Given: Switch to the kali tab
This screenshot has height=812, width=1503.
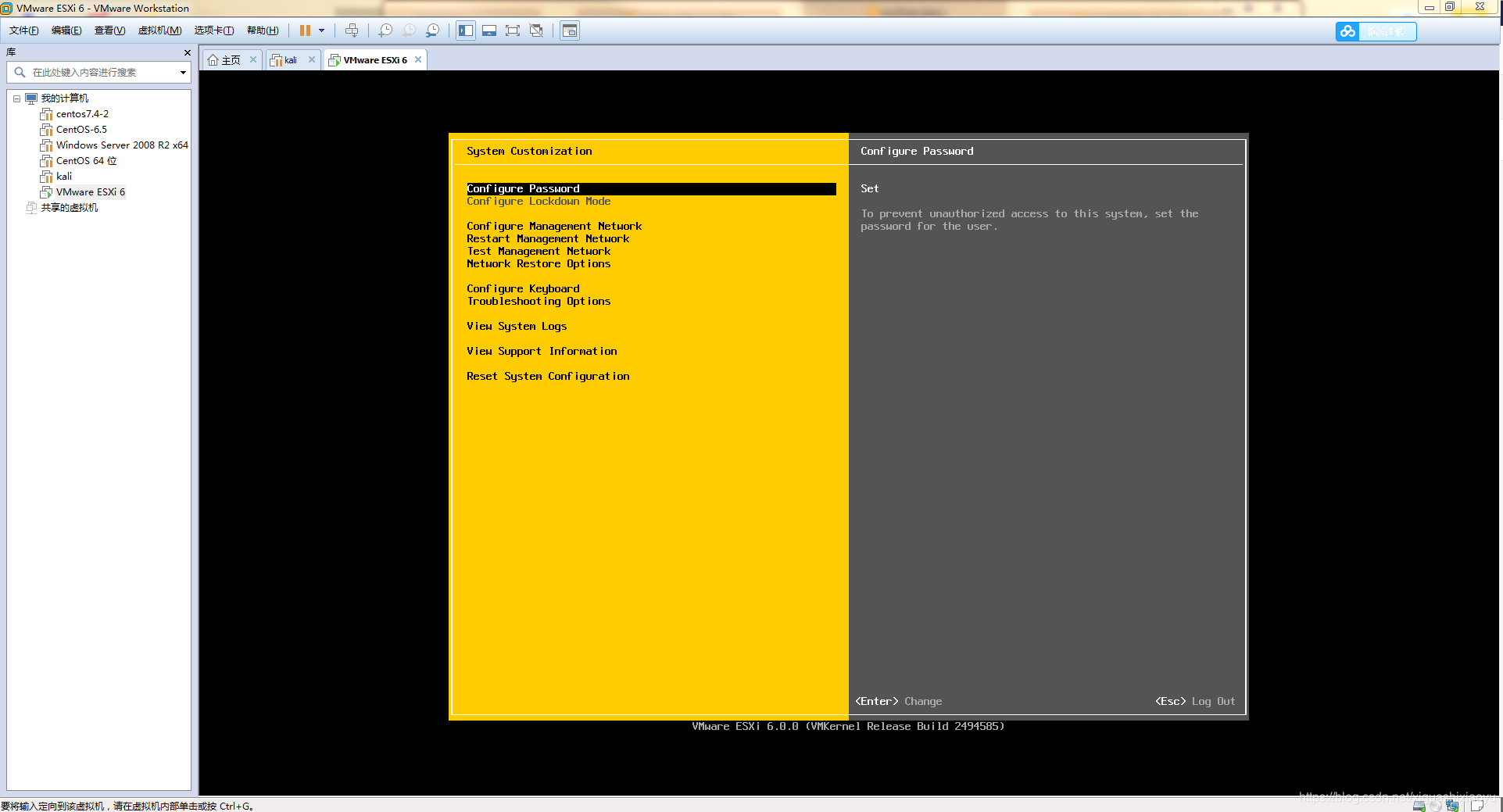Looking at the screenshot, I should click(x=291, y=60).
